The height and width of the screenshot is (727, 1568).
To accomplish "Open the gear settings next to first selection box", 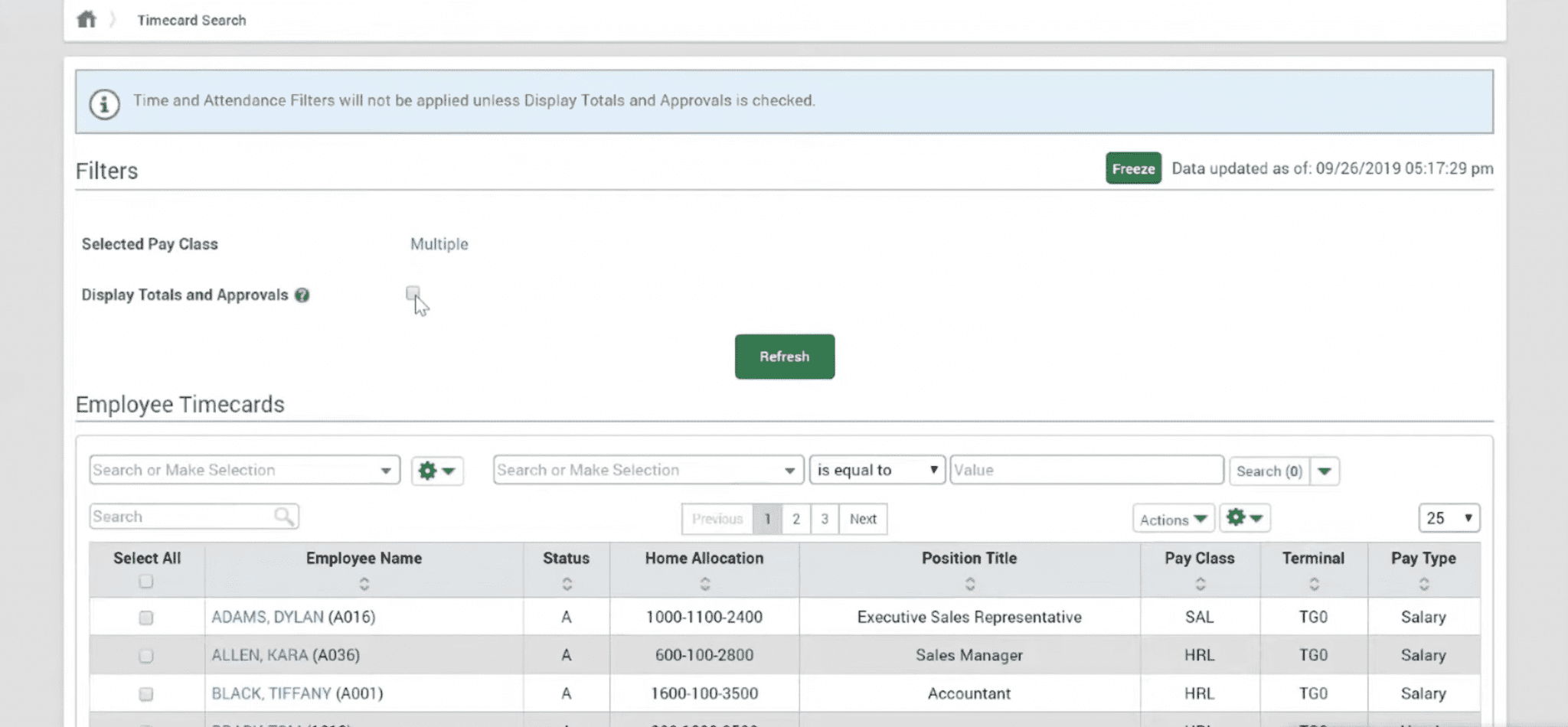I will (436, 471).
